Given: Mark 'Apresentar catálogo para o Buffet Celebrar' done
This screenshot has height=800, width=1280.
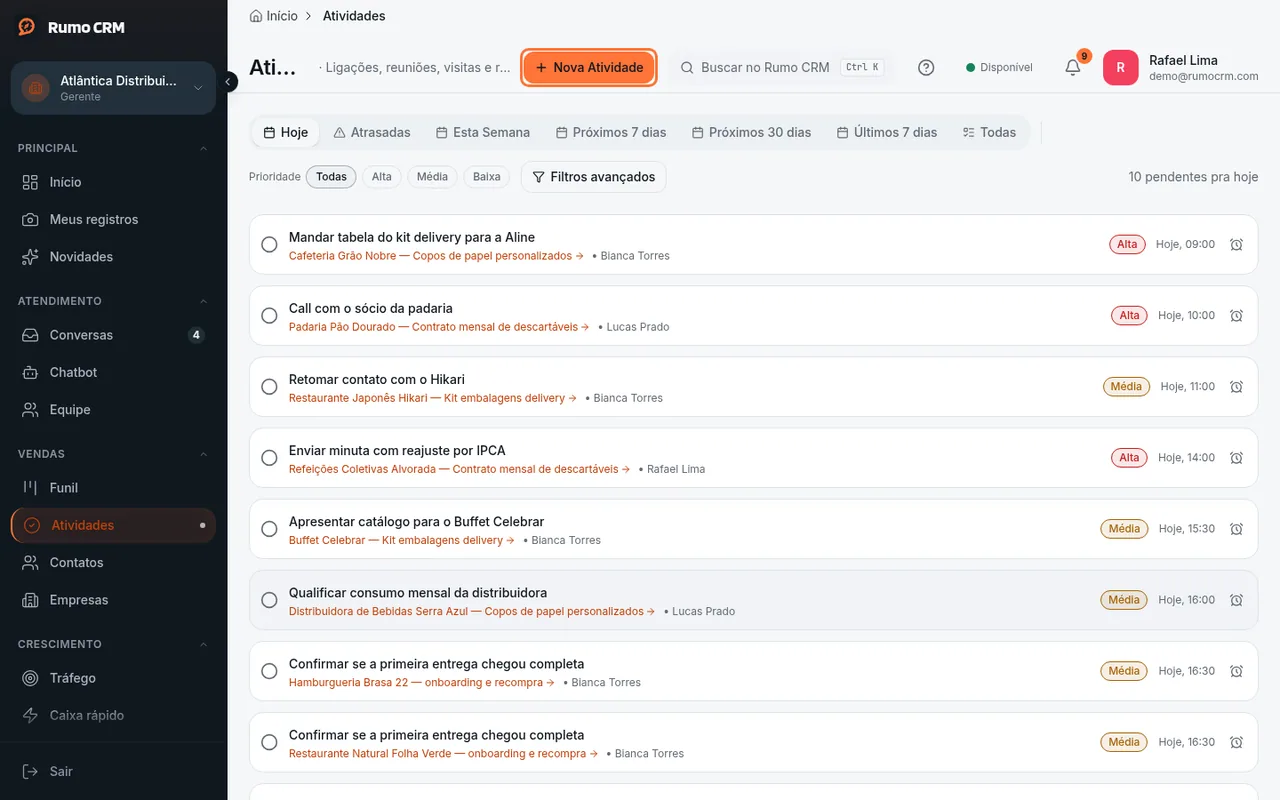Looking at the screenshot, I should point(269,529).
